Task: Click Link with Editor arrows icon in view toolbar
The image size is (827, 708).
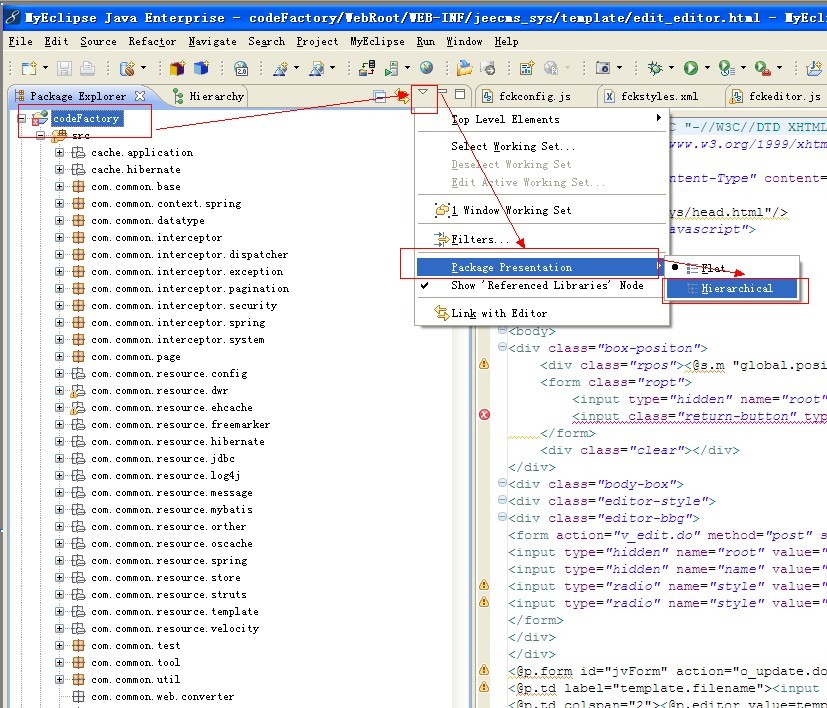Action: point(402,95)
